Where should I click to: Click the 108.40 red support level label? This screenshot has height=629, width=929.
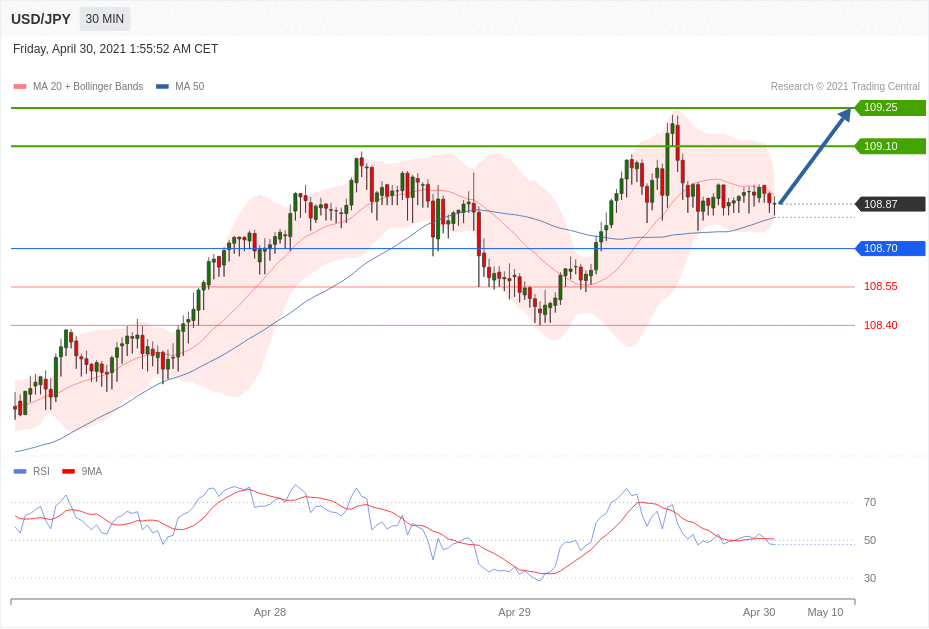pyautogui.click(x=880, y=325)
